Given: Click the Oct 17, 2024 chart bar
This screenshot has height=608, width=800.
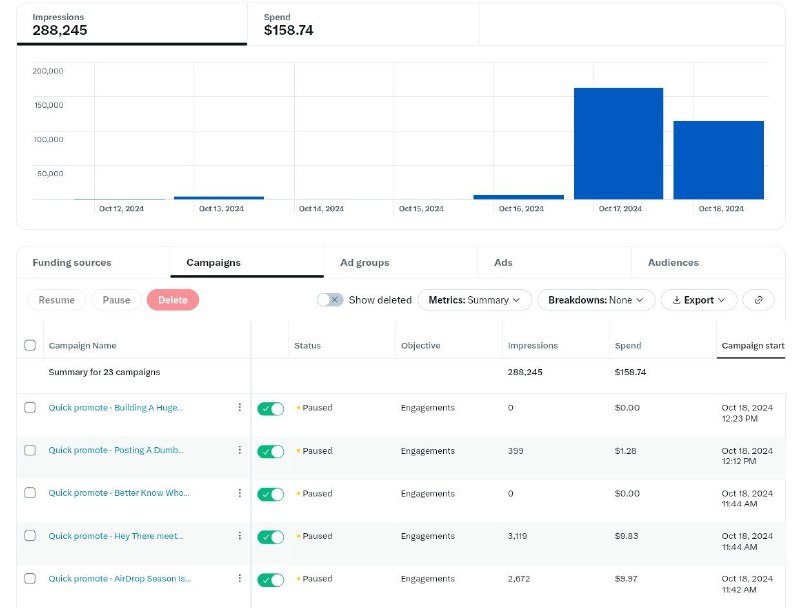Looking at the screenshot, I should [618, 143].
